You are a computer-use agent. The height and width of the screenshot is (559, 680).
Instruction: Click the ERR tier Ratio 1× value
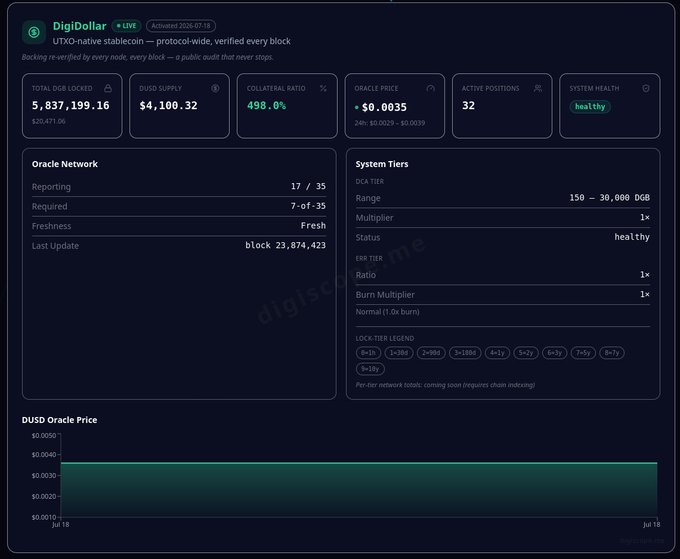pos(645,275)
